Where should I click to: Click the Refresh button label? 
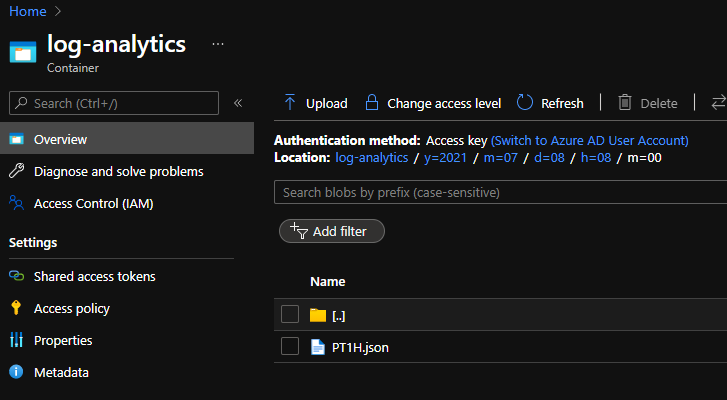[x=562, y=103]
